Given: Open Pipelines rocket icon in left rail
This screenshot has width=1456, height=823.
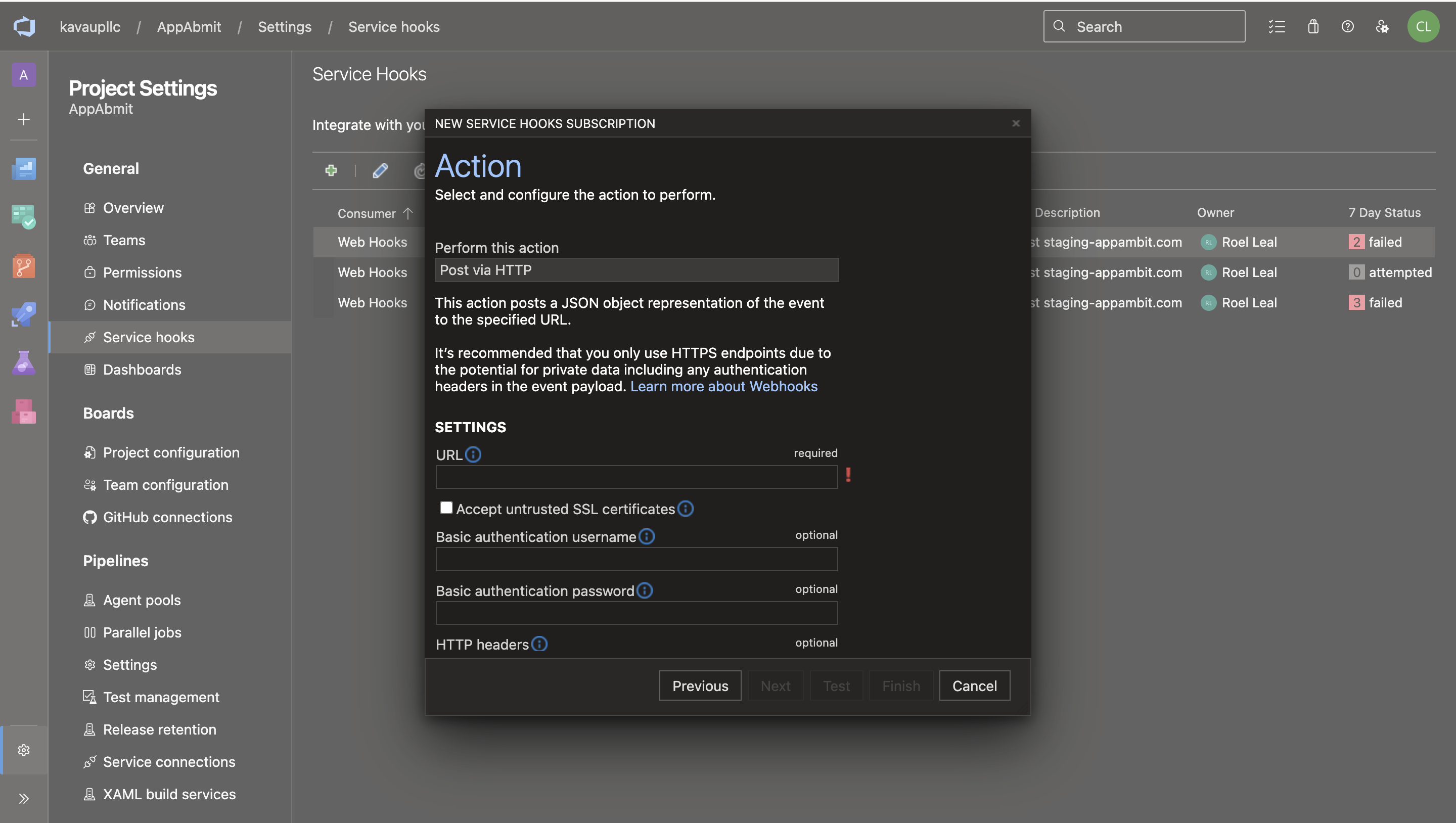Looking at the screenshot, I should [24, 314].
